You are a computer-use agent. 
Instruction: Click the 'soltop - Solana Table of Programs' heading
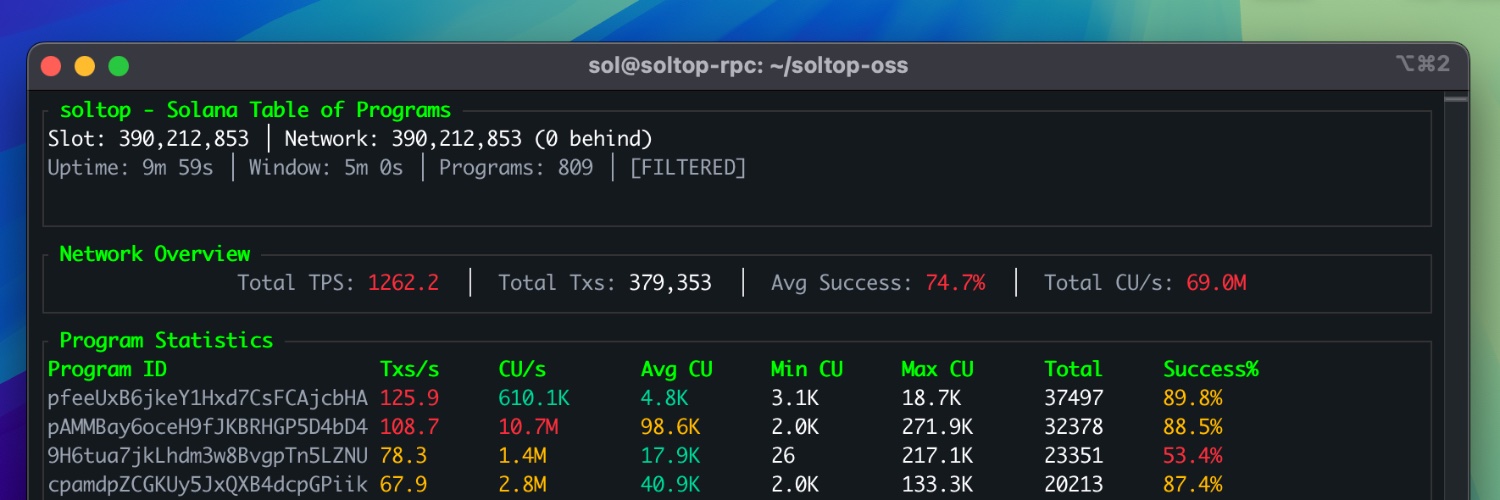(255, 110)
